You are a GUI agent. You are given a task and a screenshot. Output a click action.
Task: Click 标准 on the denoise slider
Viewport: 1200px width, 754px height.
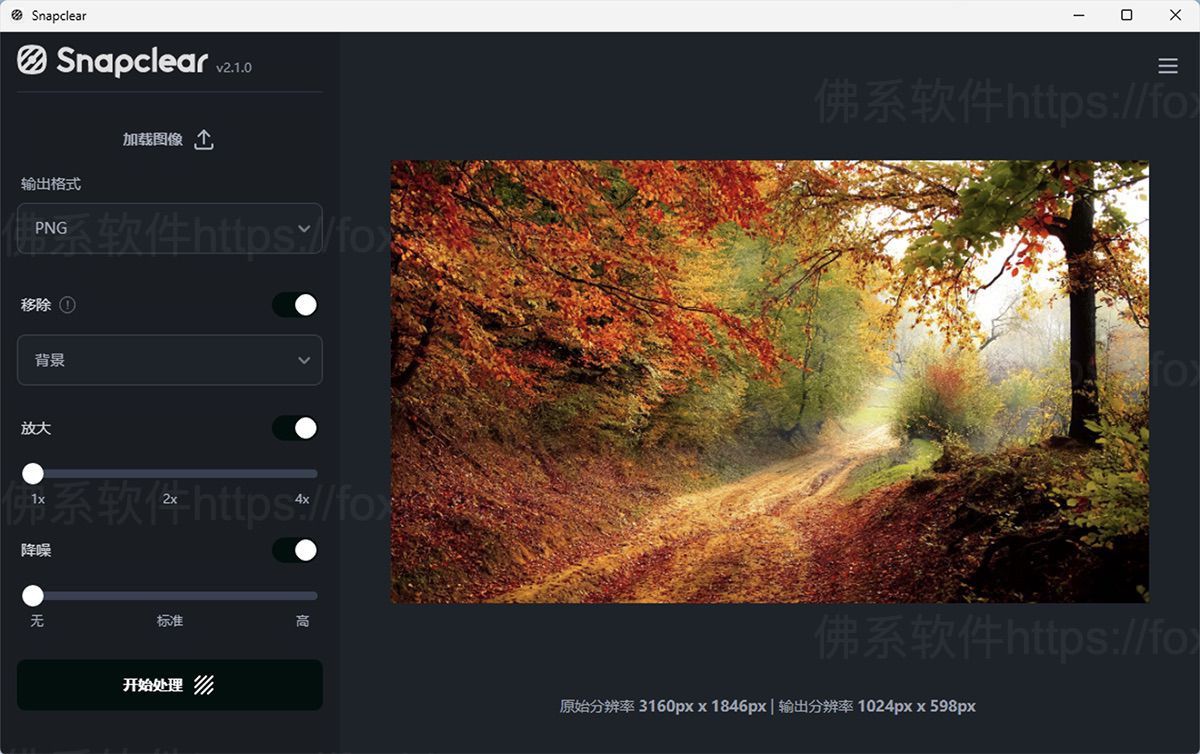point(168,620)
